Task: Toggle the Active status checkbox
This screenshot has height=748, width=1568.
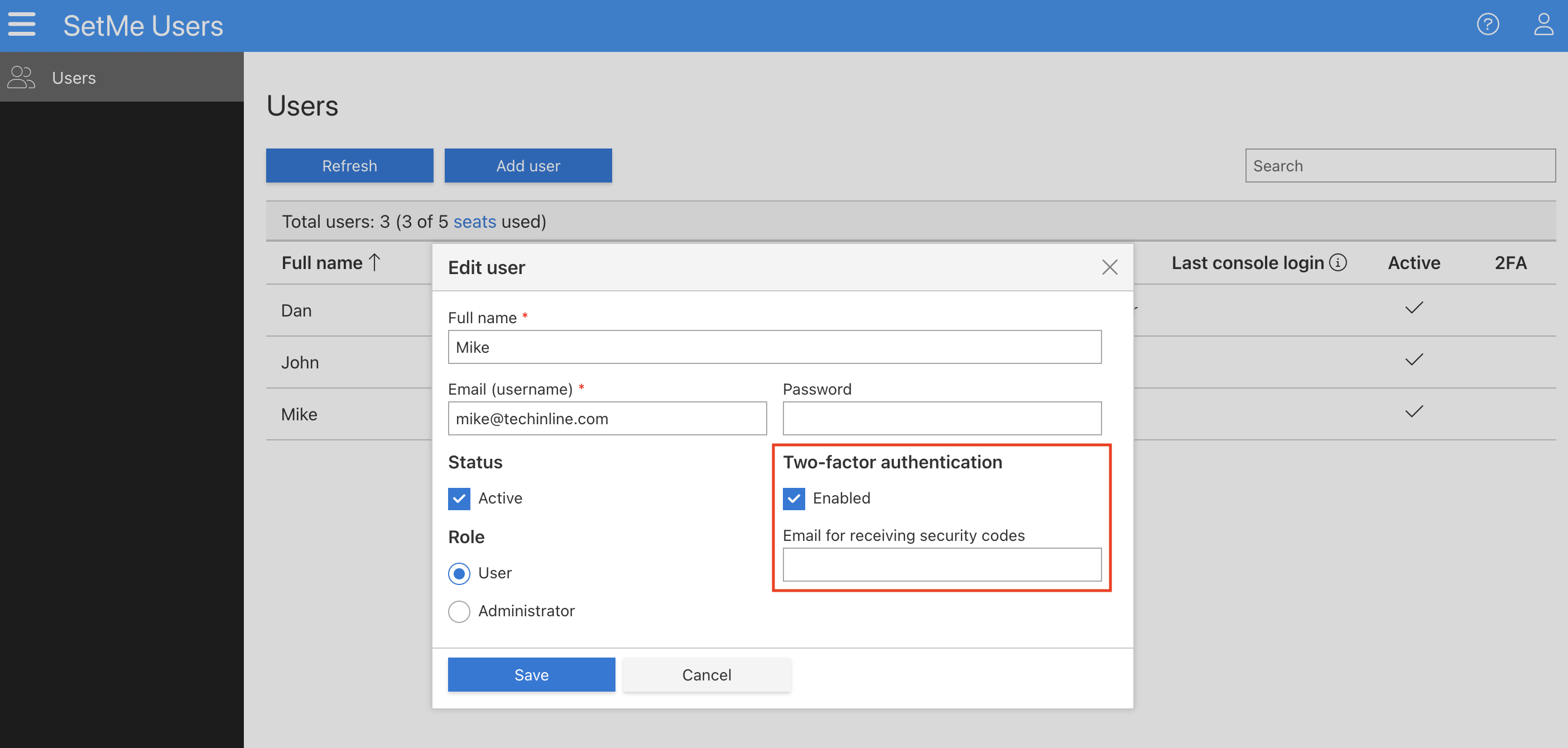Action: click(459, 498)
